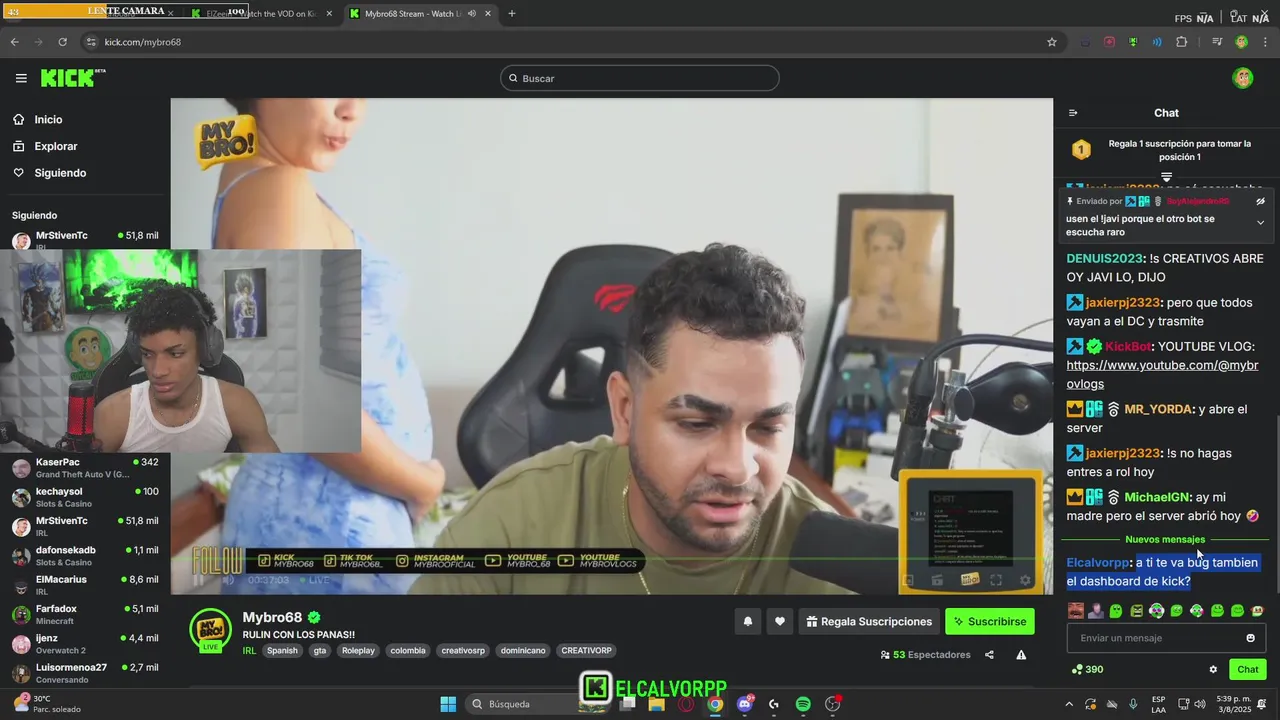Jump to Nuevos mensajes in chat
The width and height of the screenshot is (1280, 720).
coord(1165,540)
